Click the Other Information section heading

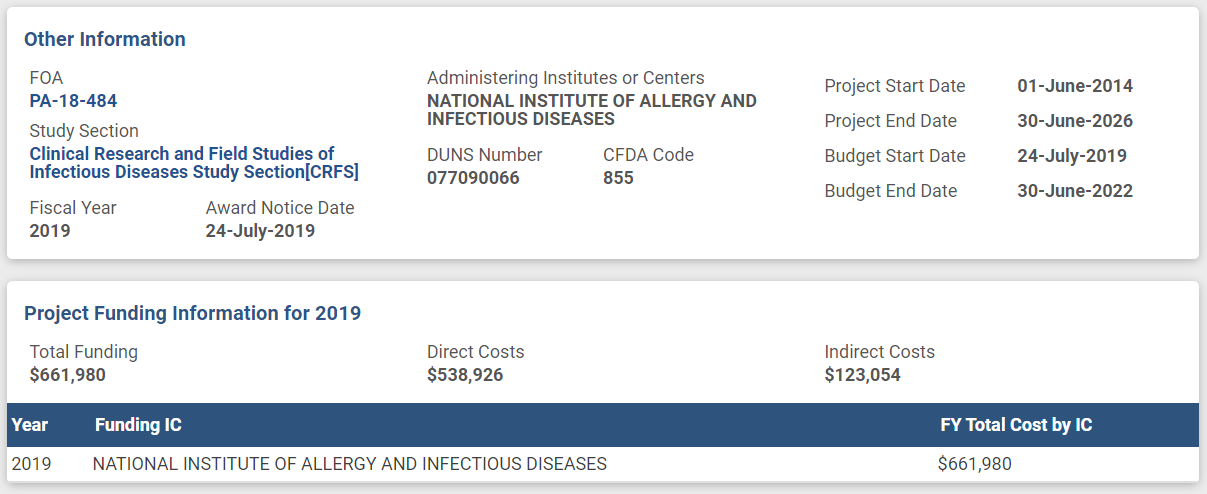tap(105, 39)
